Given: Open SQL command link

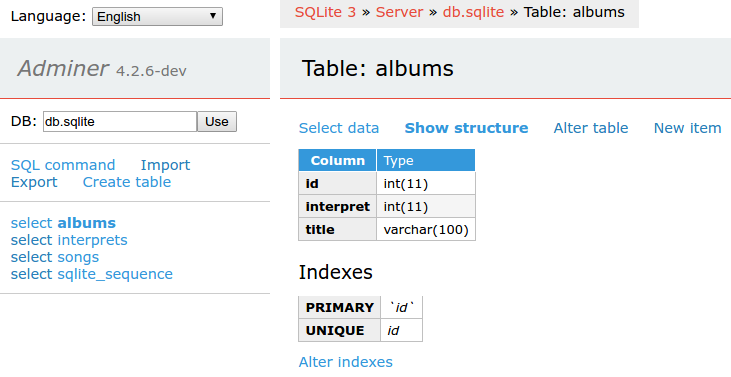Looking at the screenshot, I should tap(63, 165).
